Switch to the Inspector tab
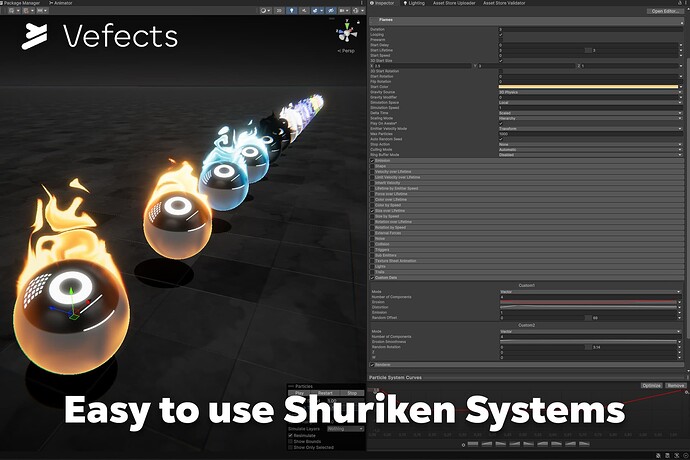This screenshot has height=460, width=690. [x=382, y=3]
